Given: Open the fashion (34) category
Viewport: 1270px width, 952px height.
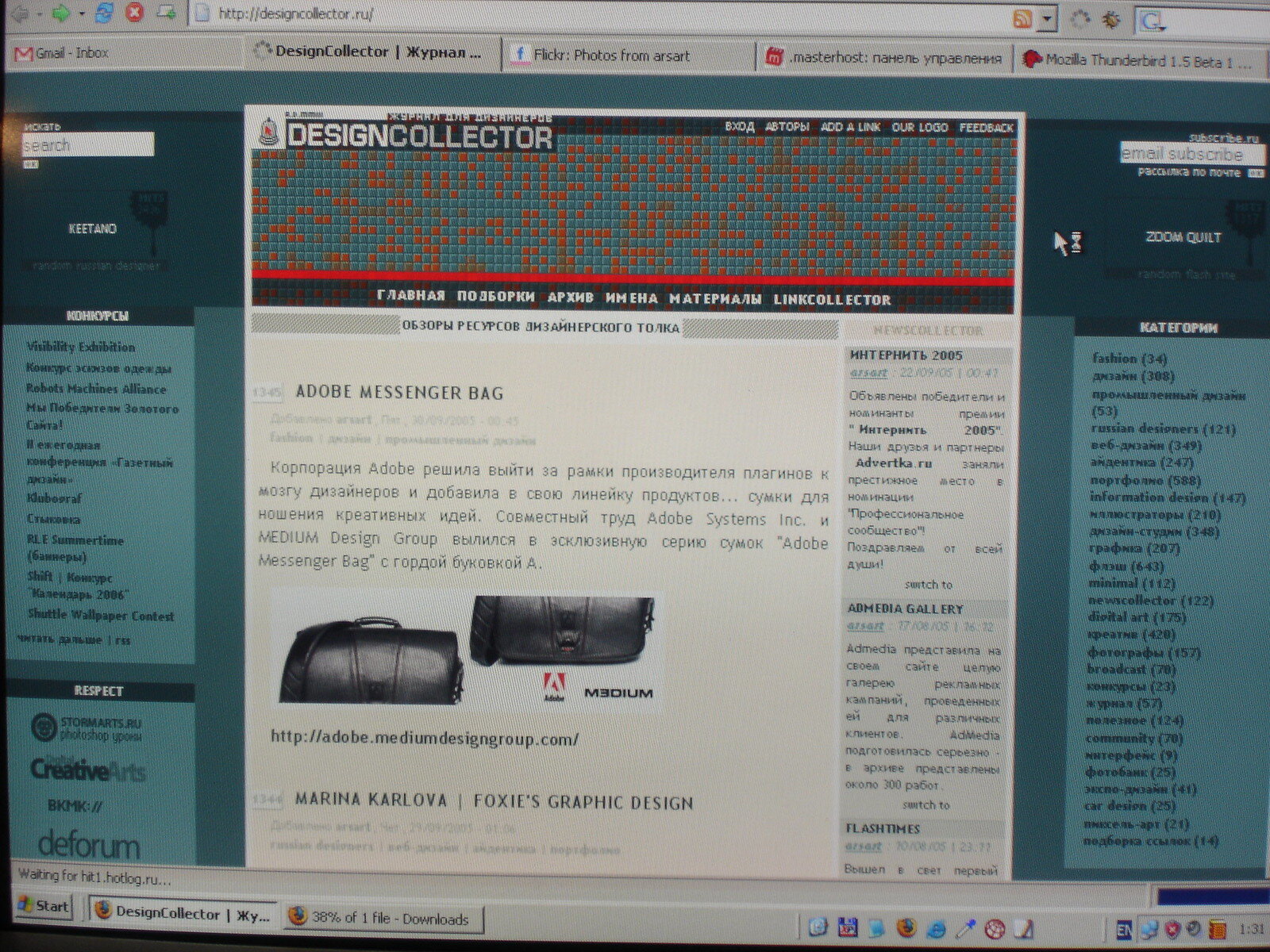Looking at the screenshot, I should [1130, 359].
